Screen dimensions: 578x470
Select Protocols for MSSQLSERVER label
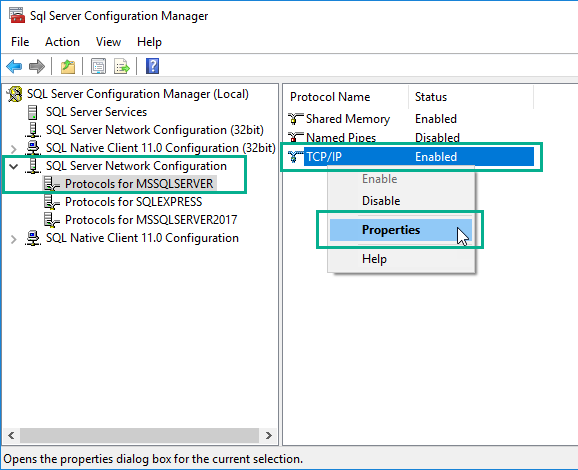tap(139, 184)
